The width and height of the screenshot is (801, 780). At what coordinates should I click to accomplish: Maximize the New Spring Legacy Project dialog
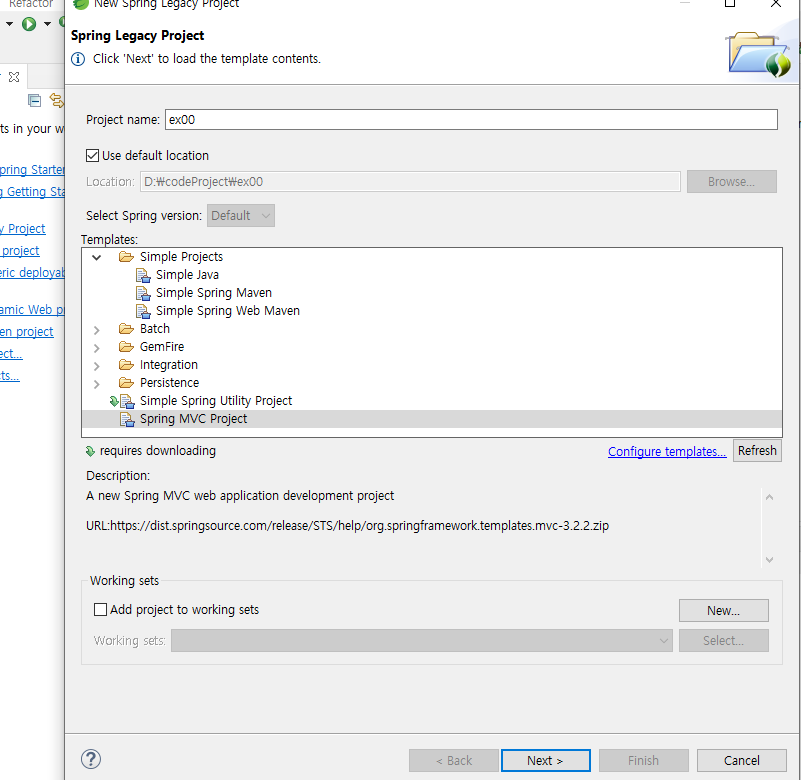point(730,4)
